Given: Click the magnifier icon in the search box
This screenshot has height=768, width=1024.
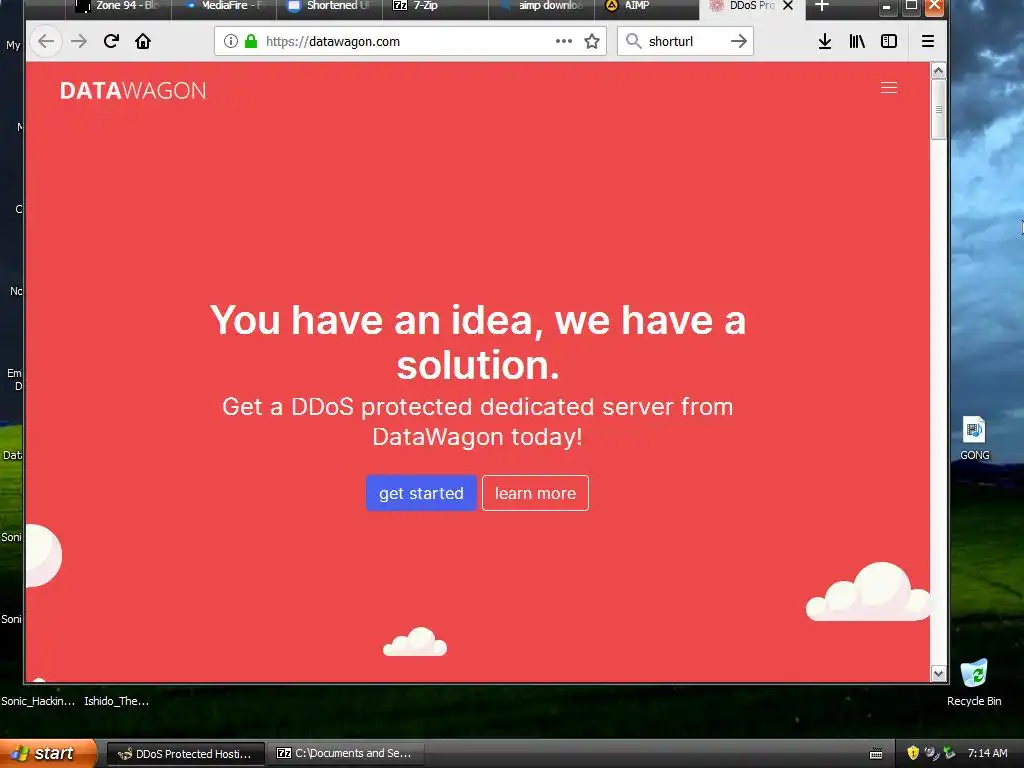Looking at the screenshot, I should (633, 41).
